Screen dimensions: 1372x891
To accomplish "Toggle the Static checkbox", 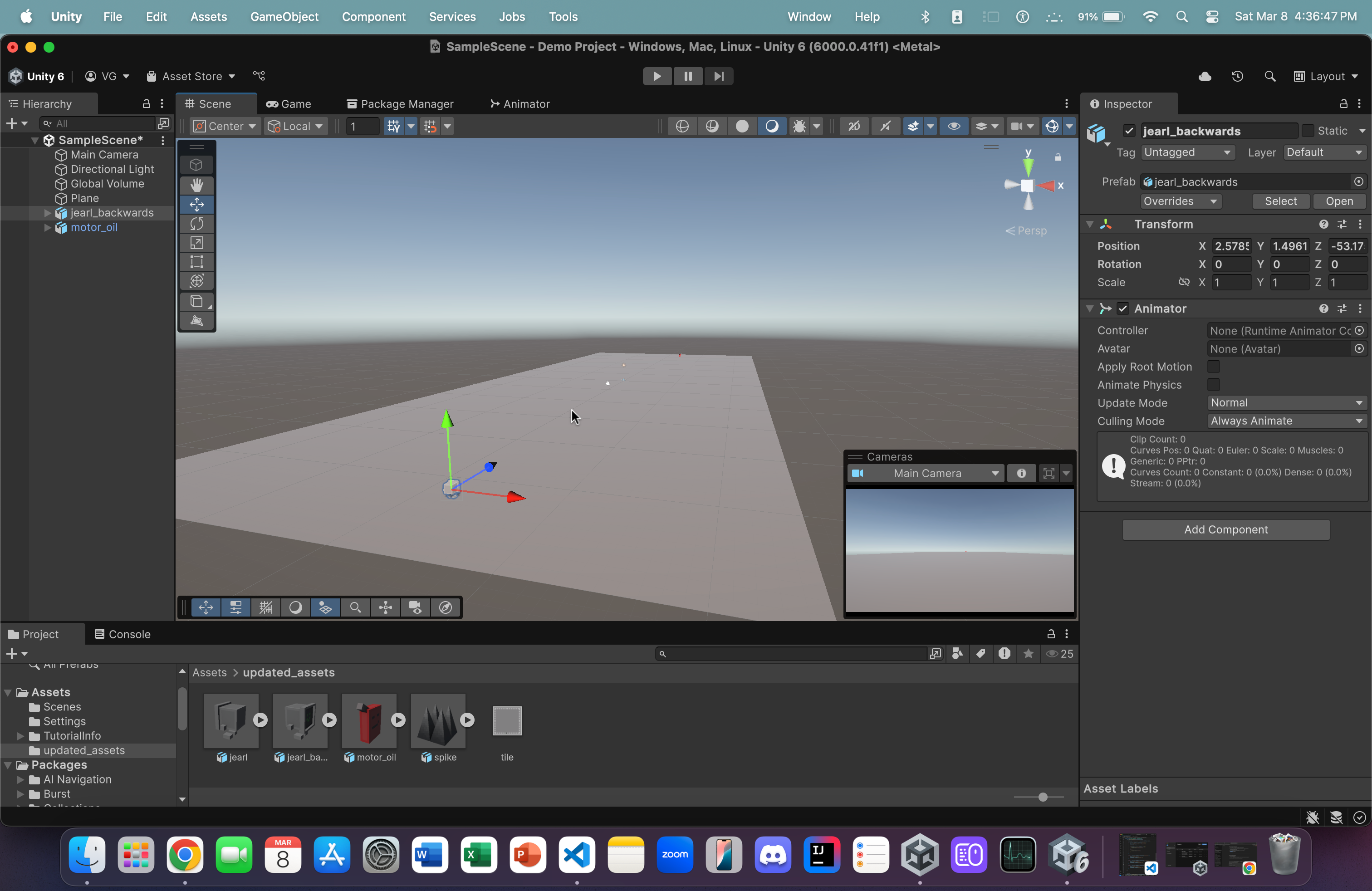I will [x=1308, y=131].
